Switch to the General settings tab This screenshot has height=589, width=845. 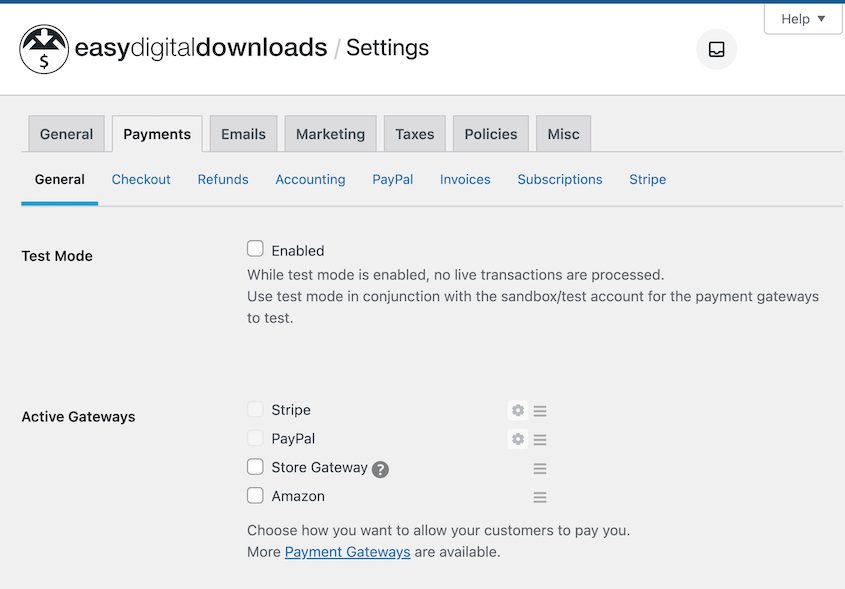[66, 134]
